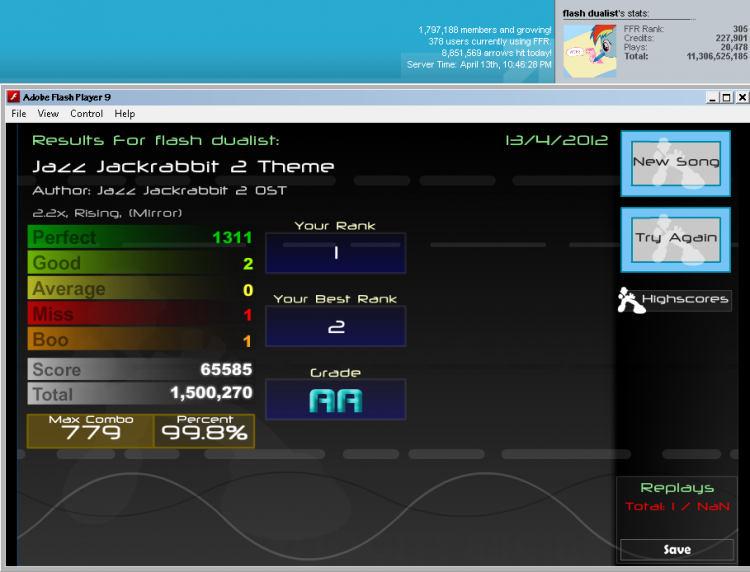The width and height of the screenshot is (750, 572).
Task: Click the Replays Total: 1 / NaN text
Action: coord(677,506)
